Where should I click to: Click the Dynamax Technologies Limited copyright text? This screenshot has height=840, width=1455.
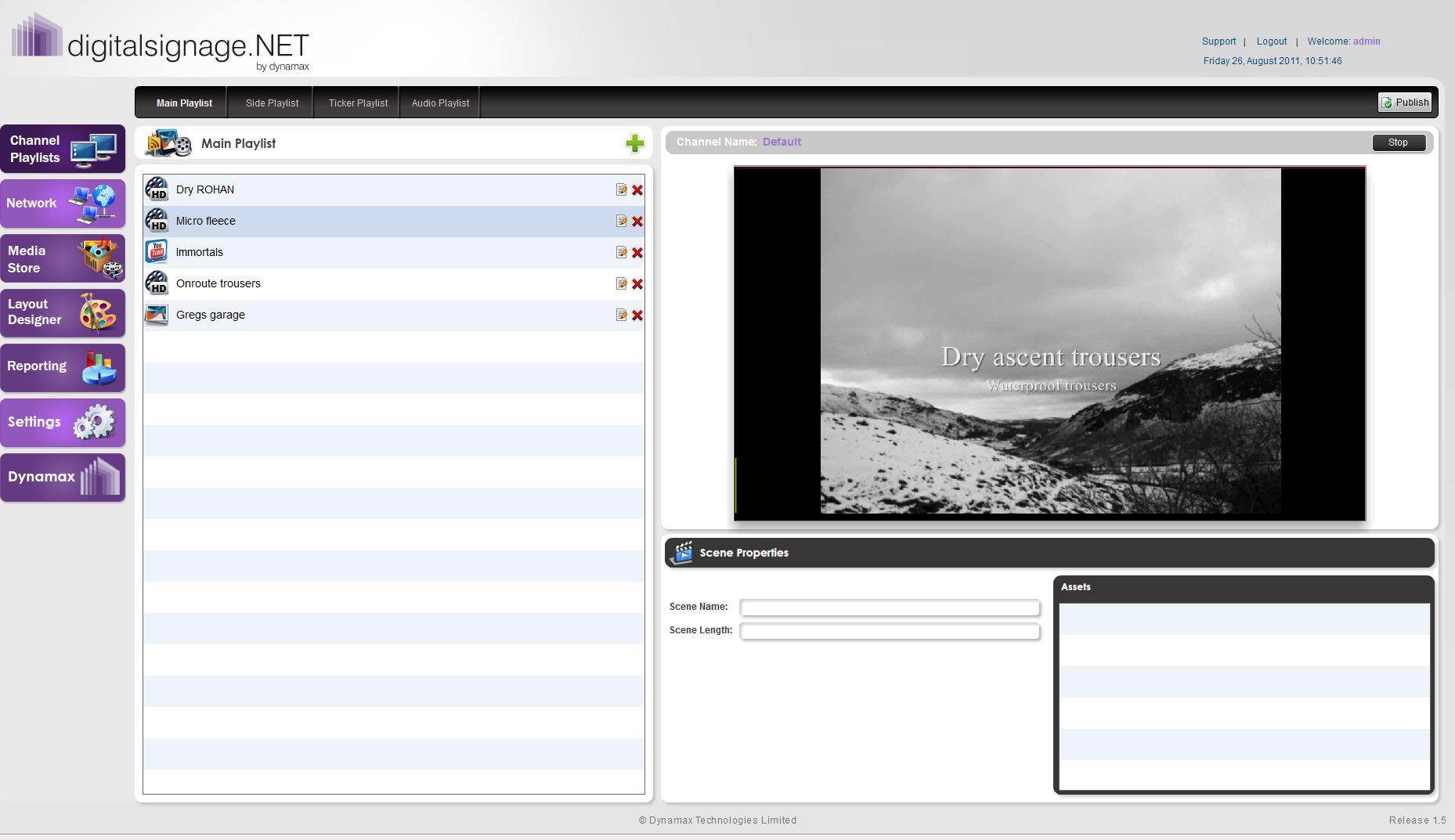(x=717, y=820)
